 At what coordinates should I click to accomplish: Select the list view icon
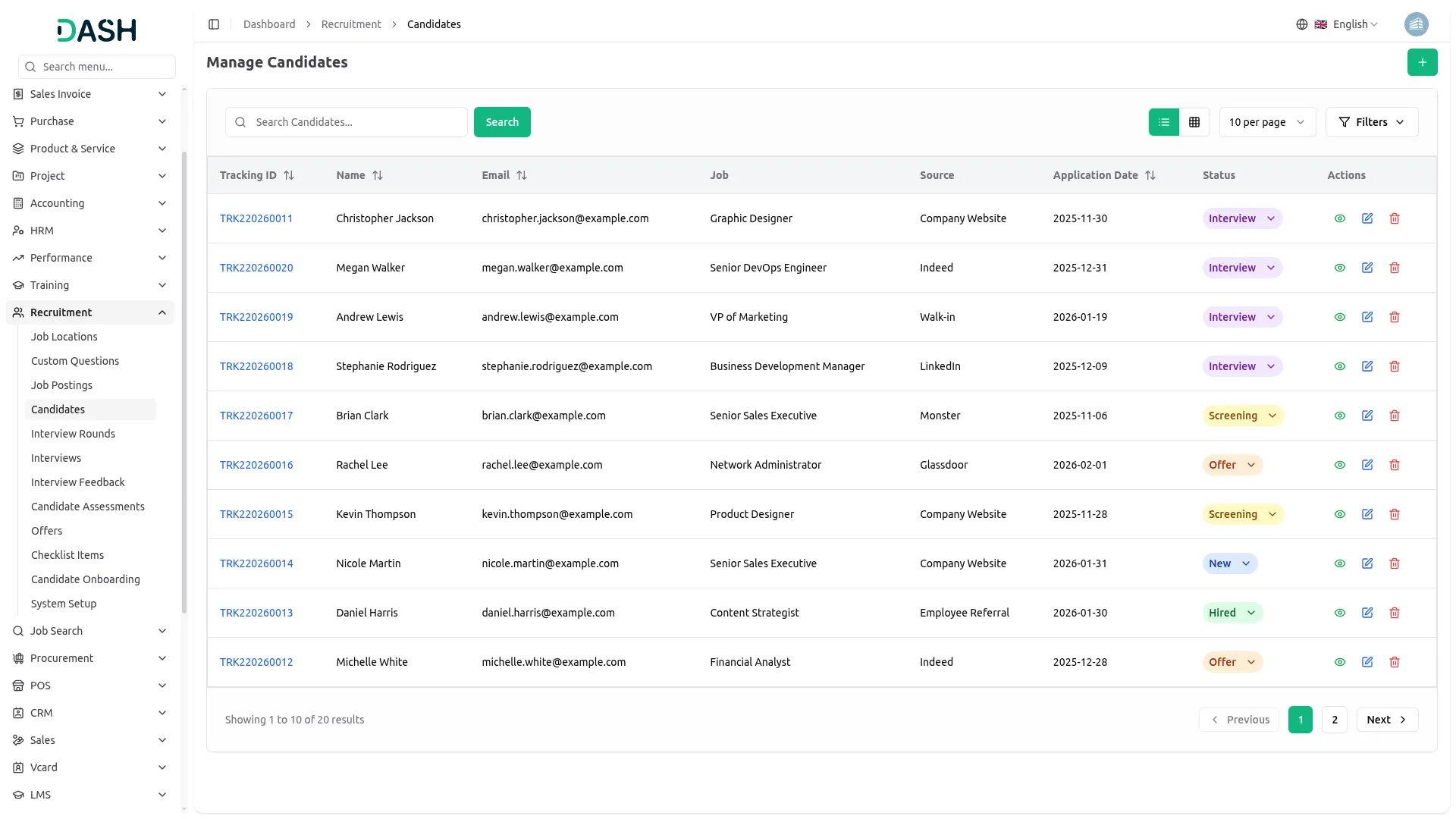(1163, 122)
